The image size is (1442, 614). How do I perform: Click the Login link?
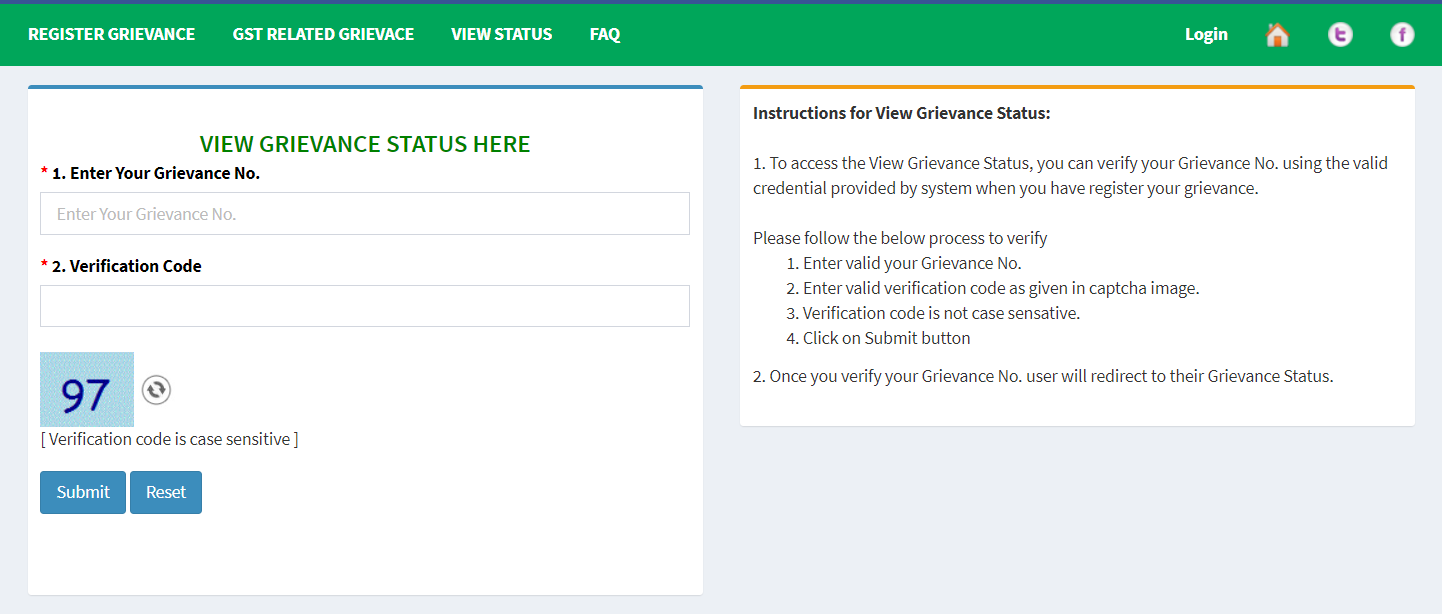(x=1206, y=34)
